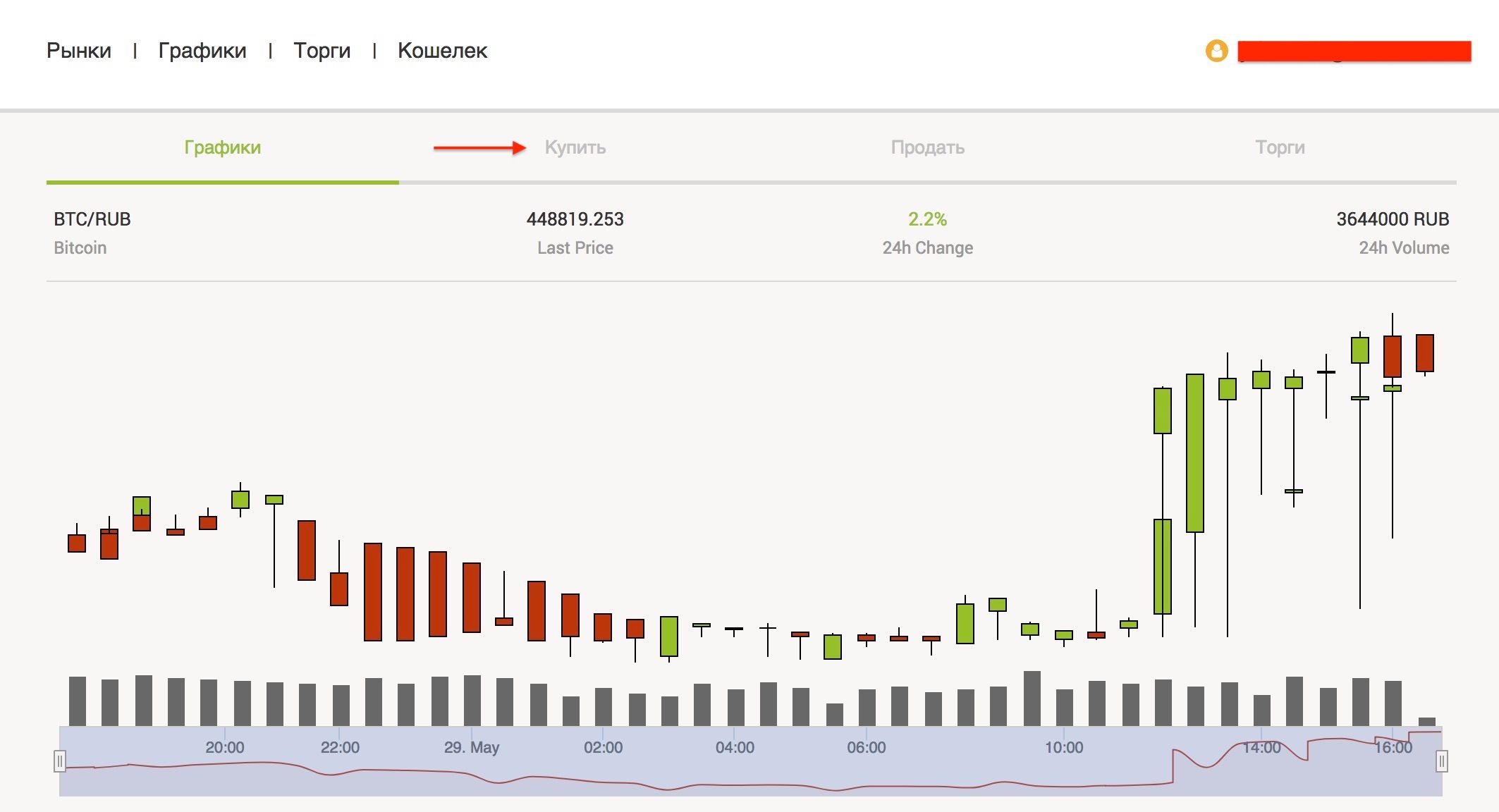Screen dimensions: 1499x812
Task: Grab the left range navigator handle
Action: pyautogui.click(x=60, y=761)
